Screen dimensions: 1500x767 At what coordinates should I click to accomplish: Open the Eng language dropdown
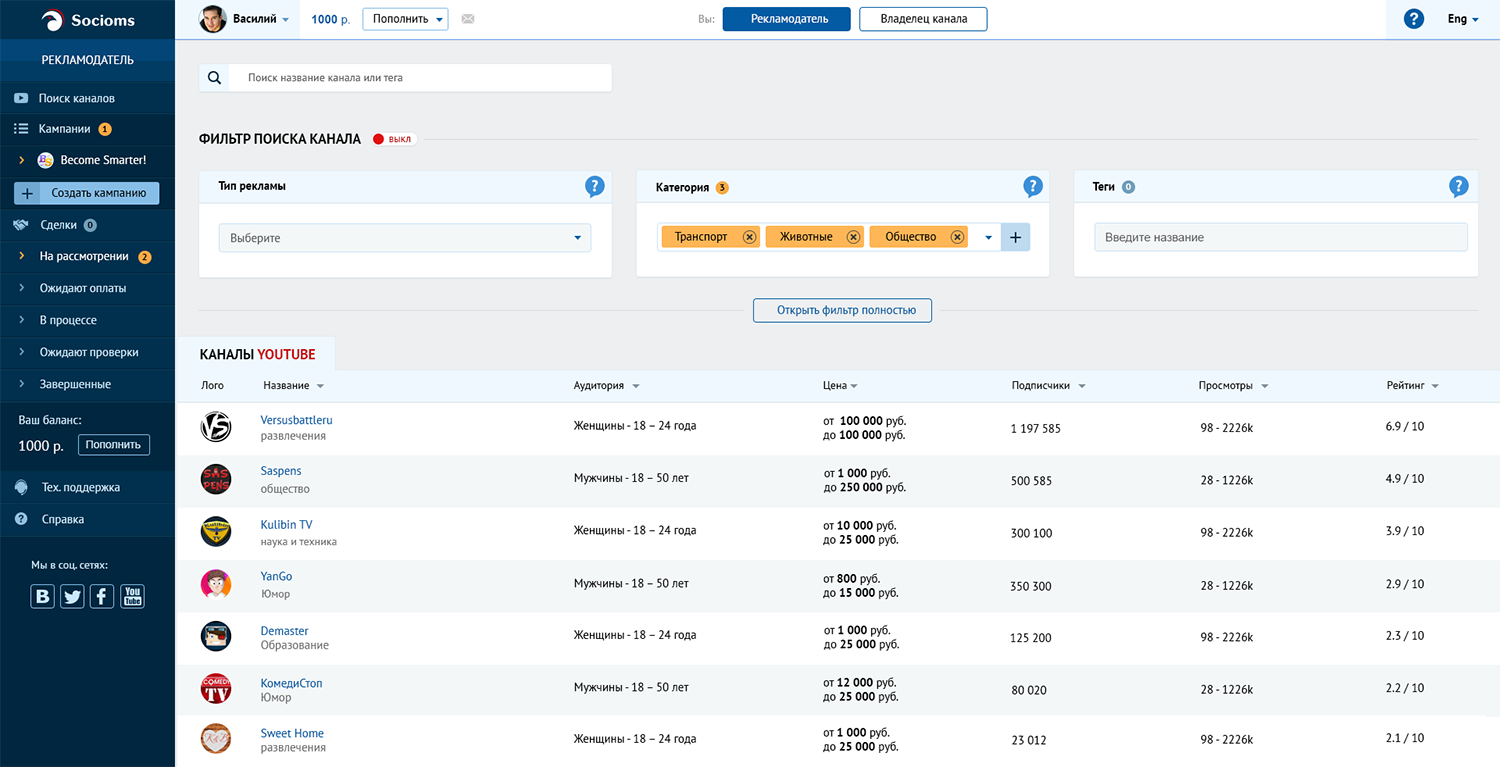pos(1463,19)
